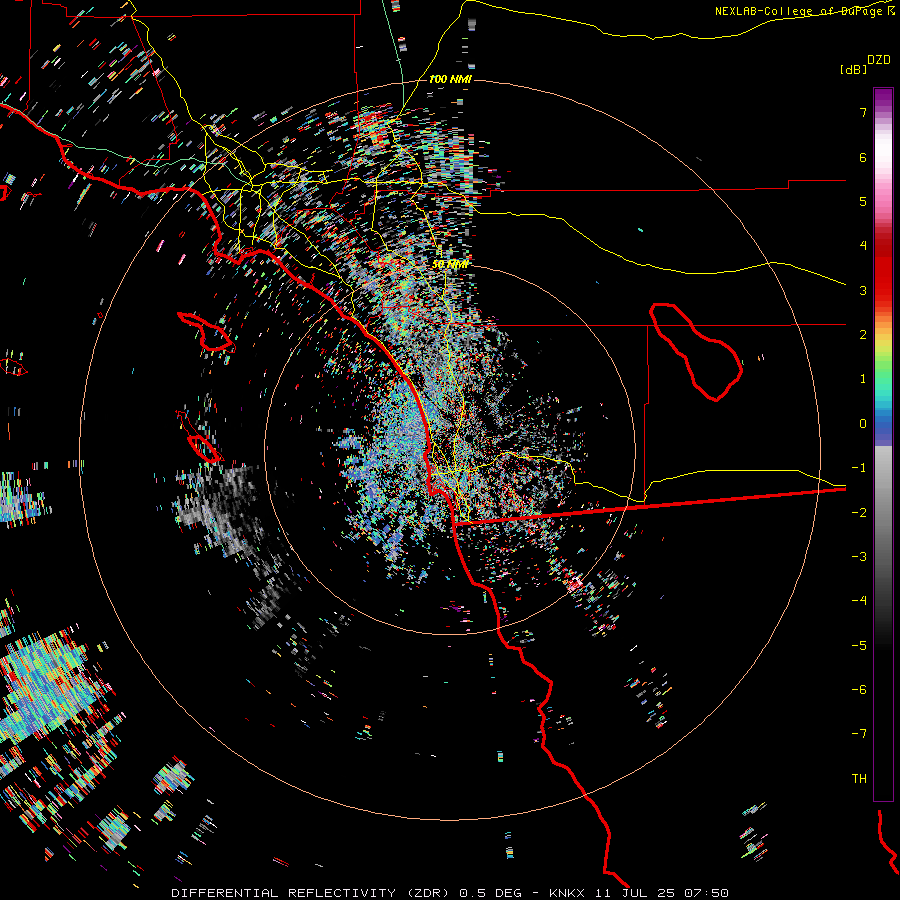The height and width of the screenshot is (900, 900).
Task: Click the positive "7" dB scale label
Action: coord(863,112)
